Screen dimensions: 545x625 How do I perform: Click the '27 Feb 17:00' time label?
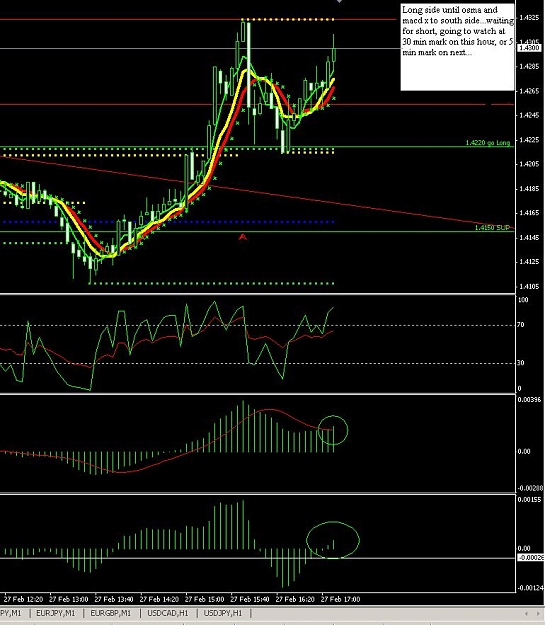coord(340,599)
